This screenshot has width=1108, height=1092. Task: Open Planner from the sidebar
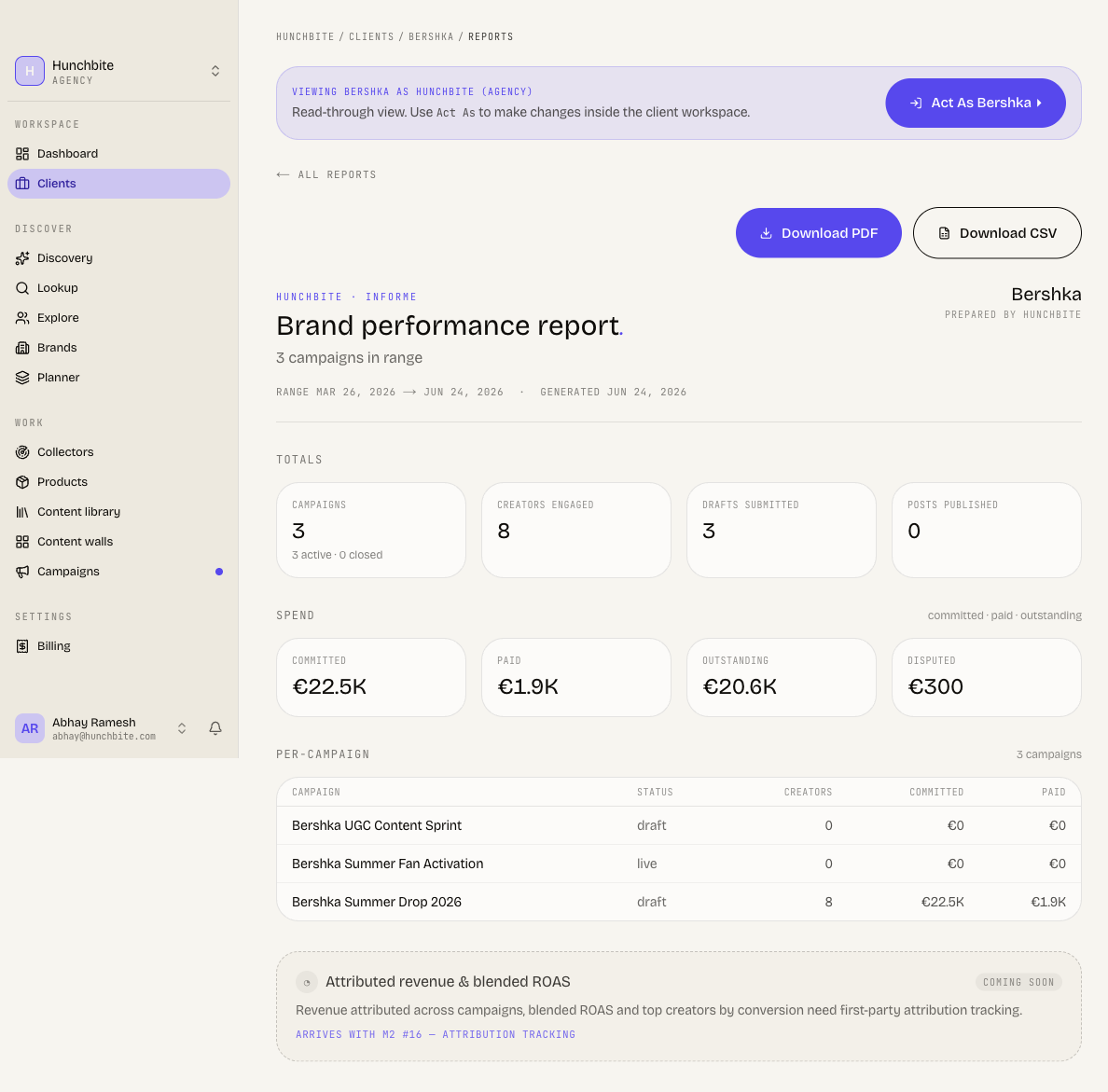tap(118, 377)
